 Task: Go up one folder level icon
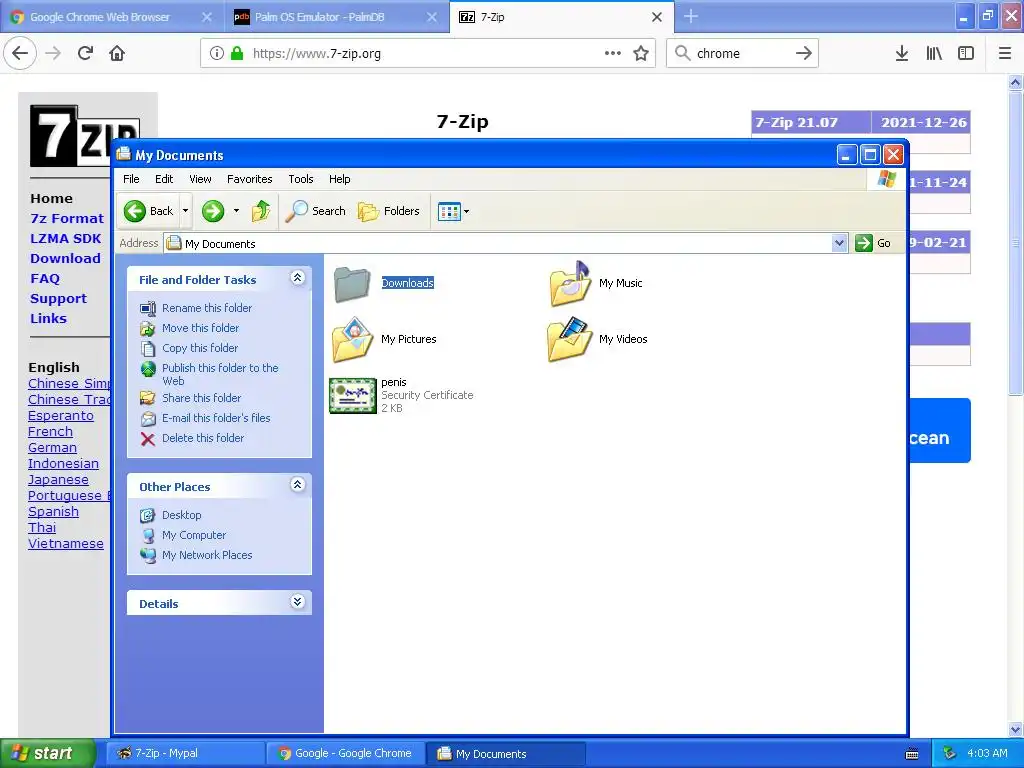(x=261, y=211)
